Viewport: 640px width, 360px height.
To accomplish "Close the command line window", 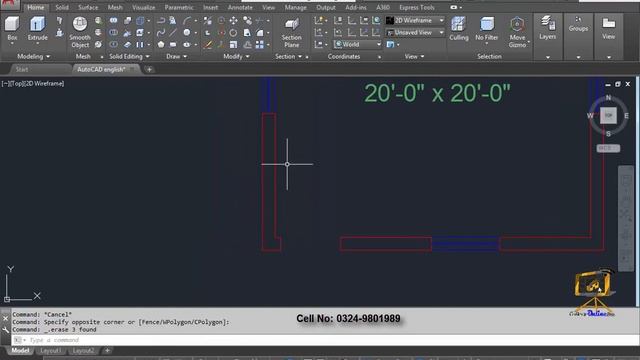I will tap(5, 319).
